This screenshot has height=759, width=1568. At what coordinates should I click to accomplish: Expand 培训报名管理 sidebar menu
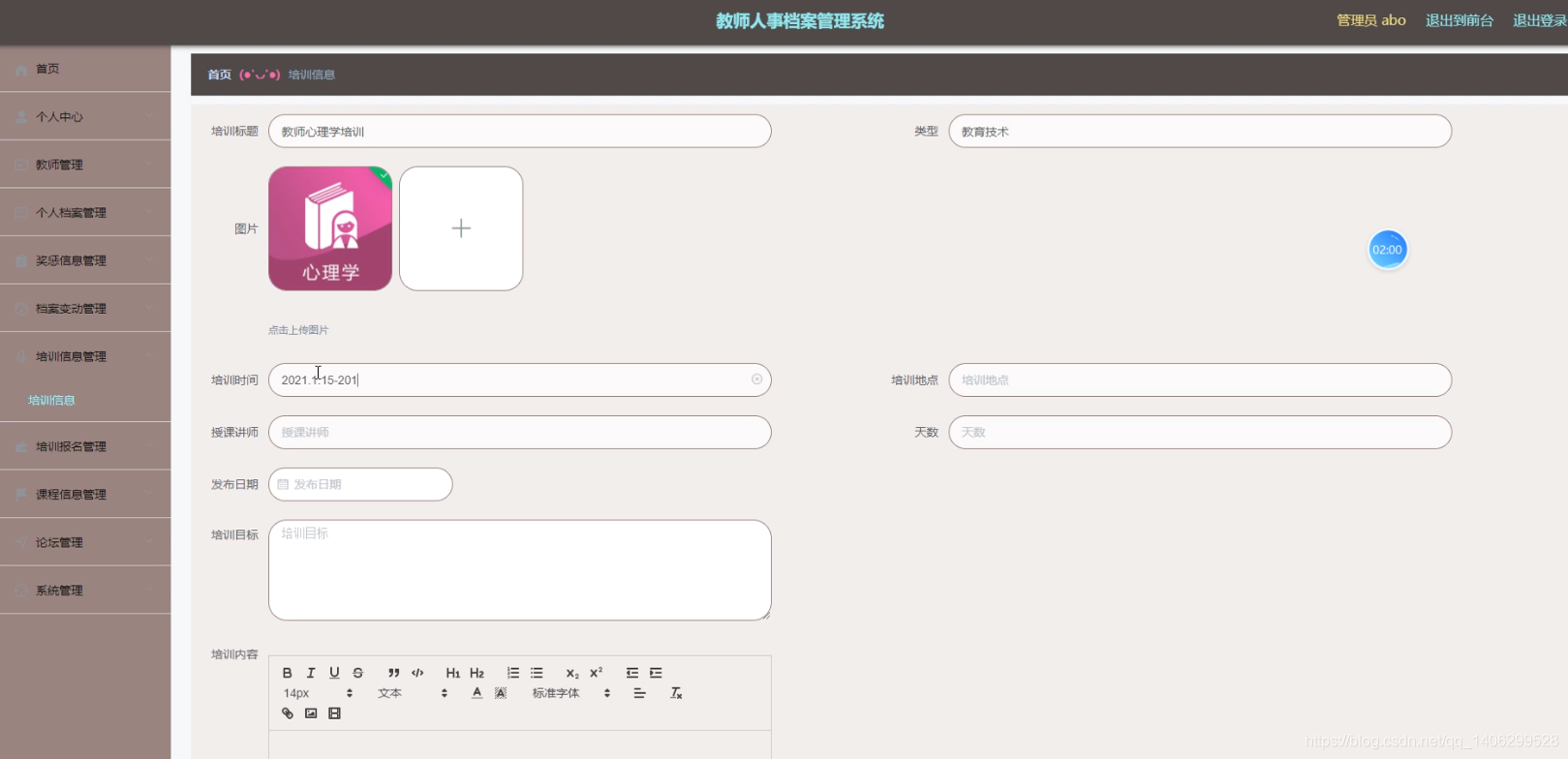click(85, 446)
